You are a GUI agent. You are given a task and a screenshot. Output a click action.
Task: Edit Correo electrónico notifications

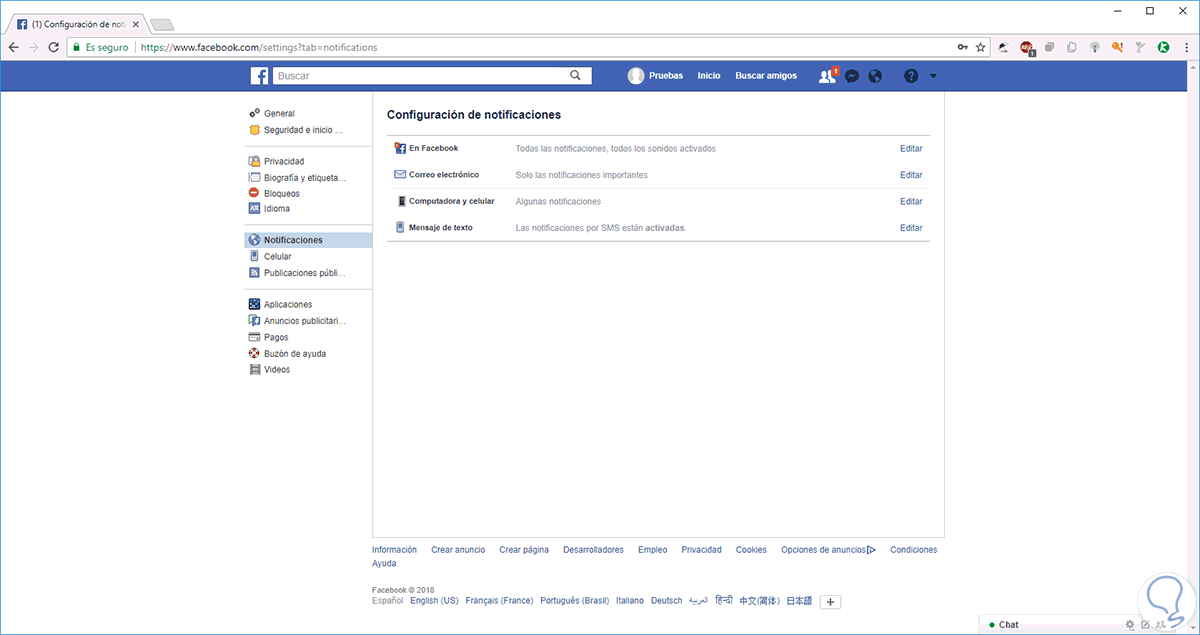pos(911,175)
